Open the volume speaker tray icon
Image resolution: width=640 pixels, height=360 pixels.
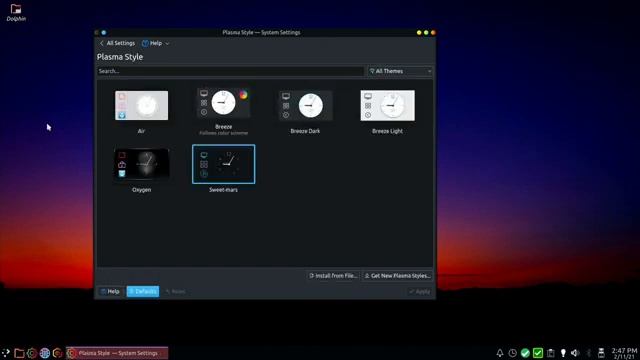[575, 353]
